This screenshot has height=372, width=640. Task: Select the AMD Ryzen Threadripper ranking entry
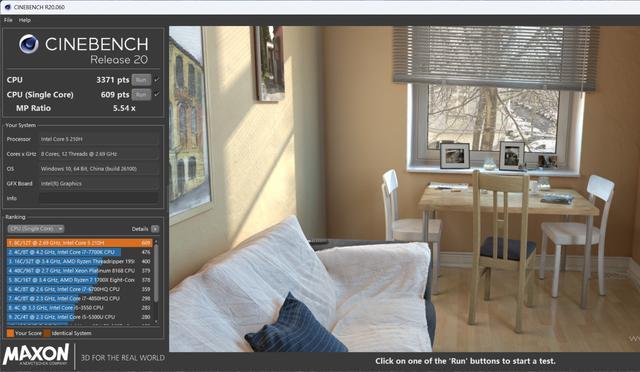tap(80, 261)
